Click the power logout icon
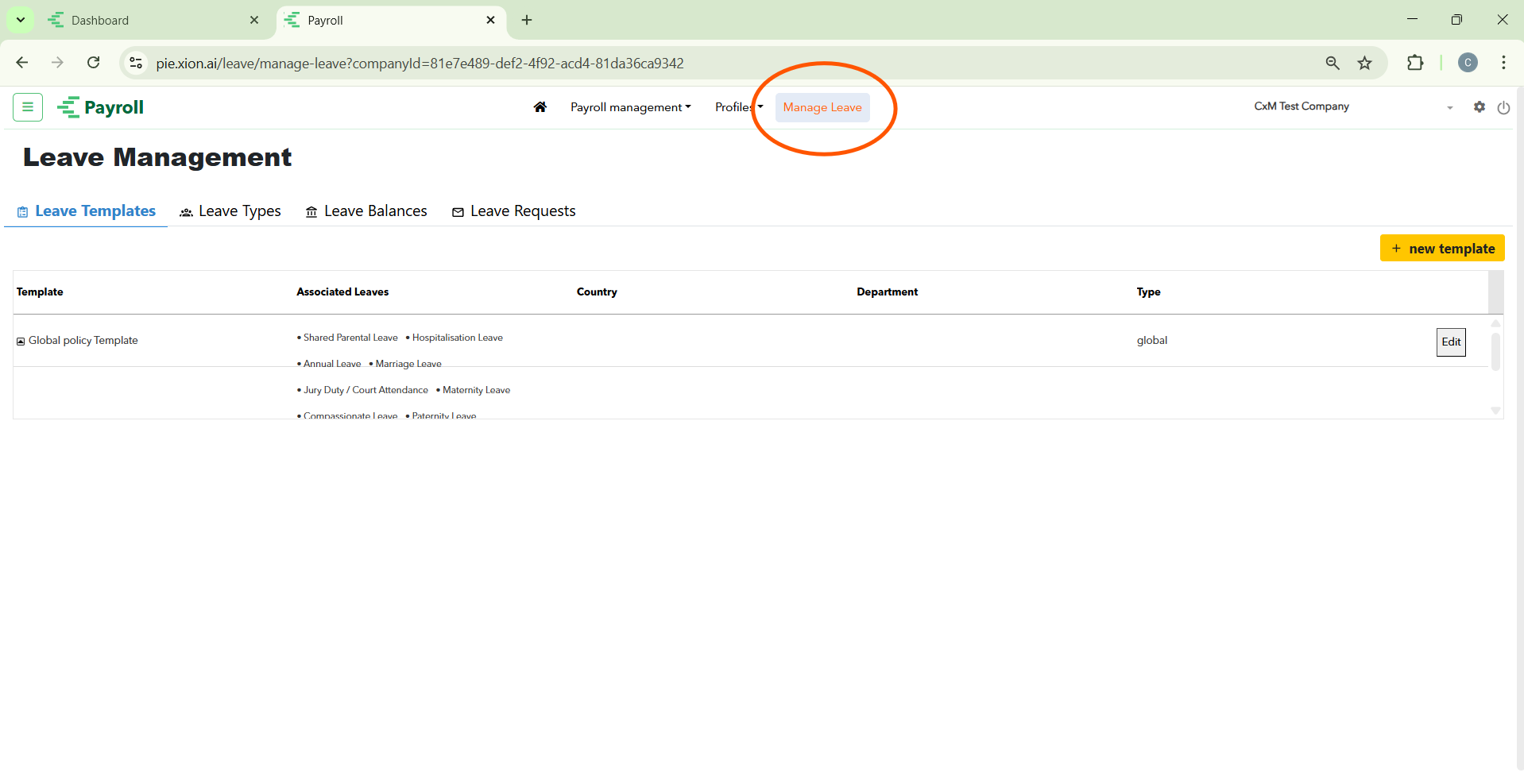 (1503, 108)
